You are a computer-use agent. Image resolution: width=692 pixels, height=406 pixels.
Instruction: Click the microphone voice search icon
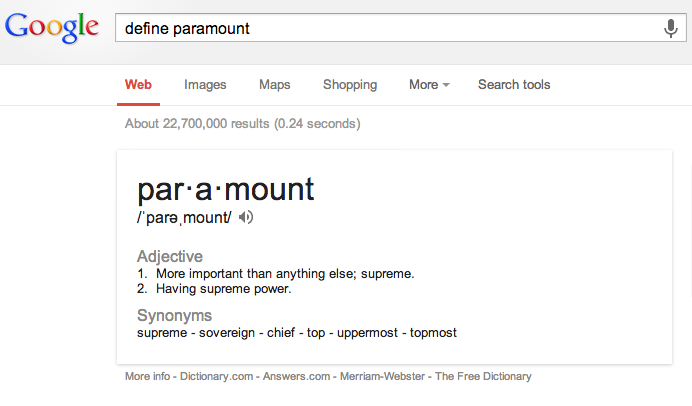coord(671,28)
